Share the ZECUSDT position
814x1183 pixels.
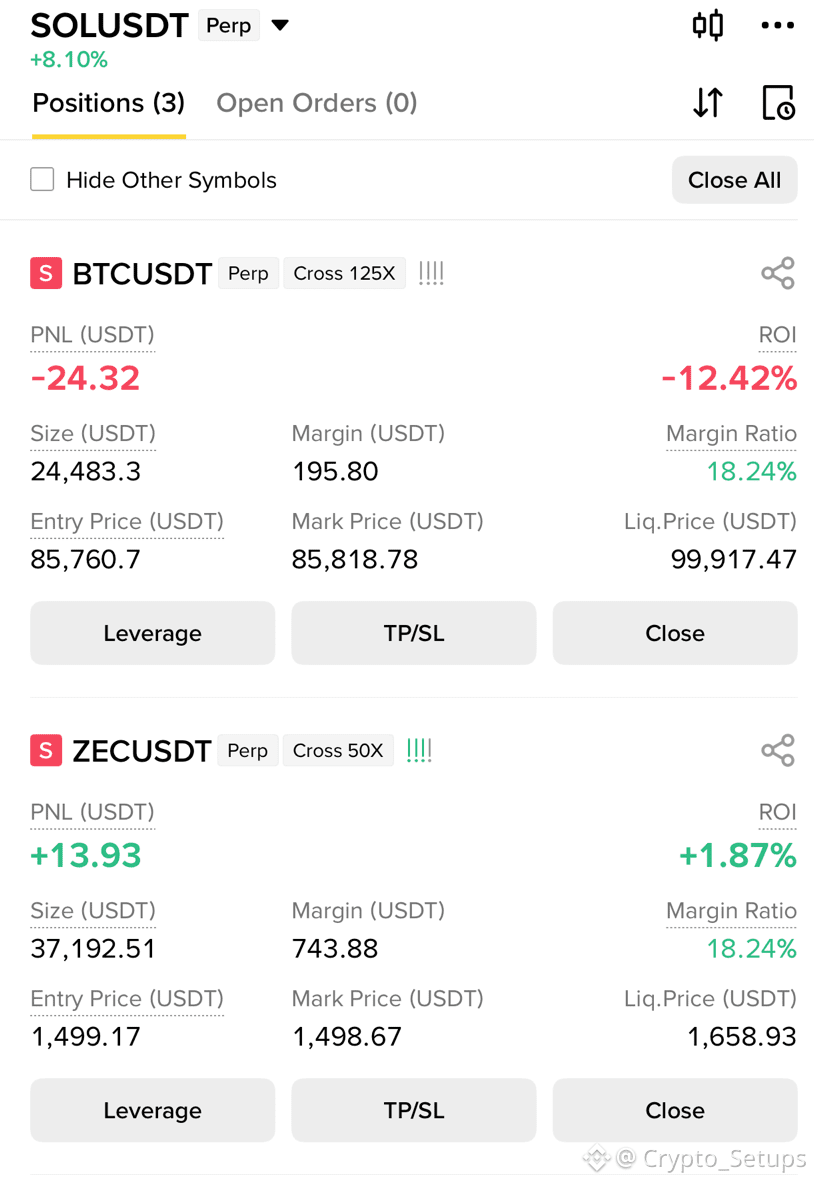click(x=778, y=751)
